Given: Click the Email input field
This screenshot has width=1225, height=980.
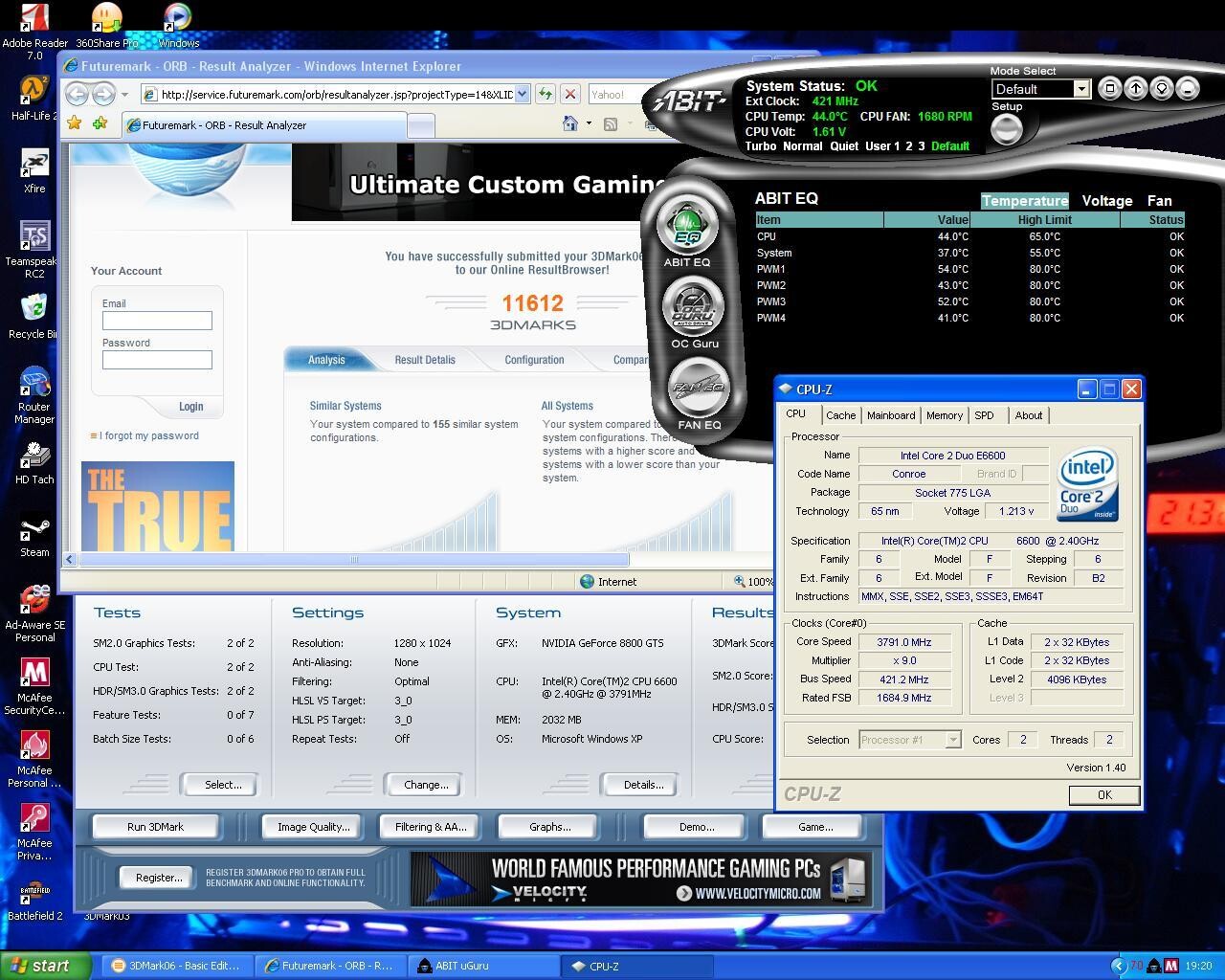Looking at the screenshot, I should (x=157, y=321).
